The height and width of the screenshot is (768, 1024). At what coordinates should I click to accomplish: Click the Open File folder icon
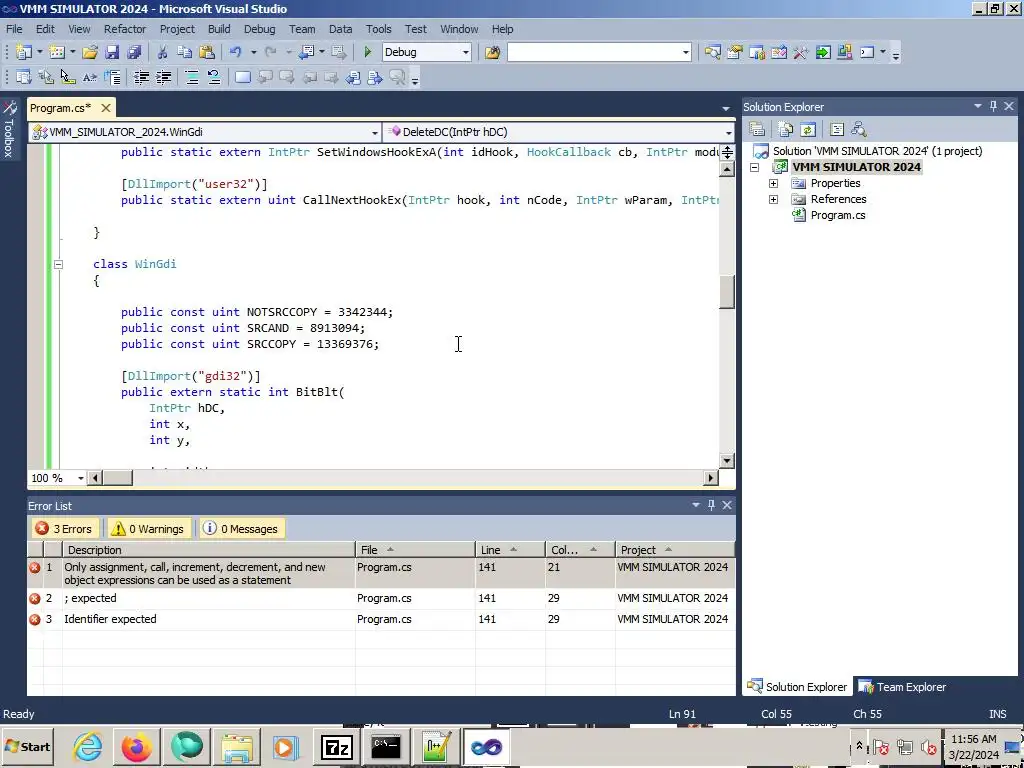90,52
